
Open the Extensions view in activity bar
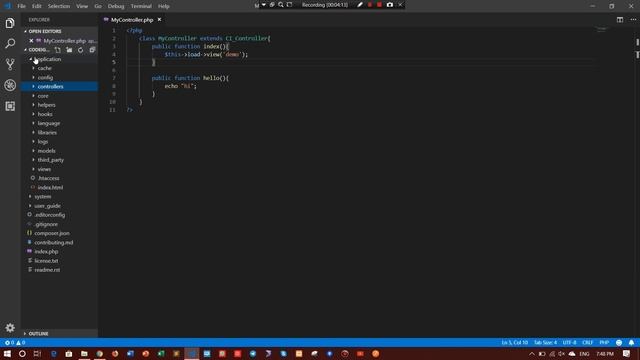click(10, 106)
